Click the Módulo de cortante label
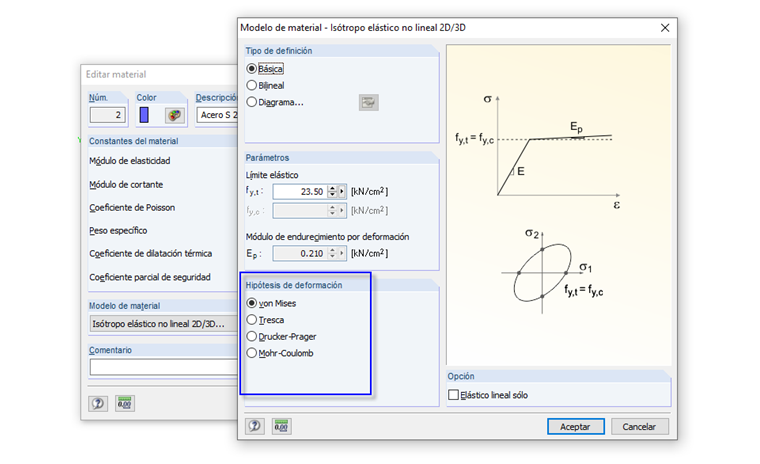This screenshot has height=464, width=760. coord(126,184)
